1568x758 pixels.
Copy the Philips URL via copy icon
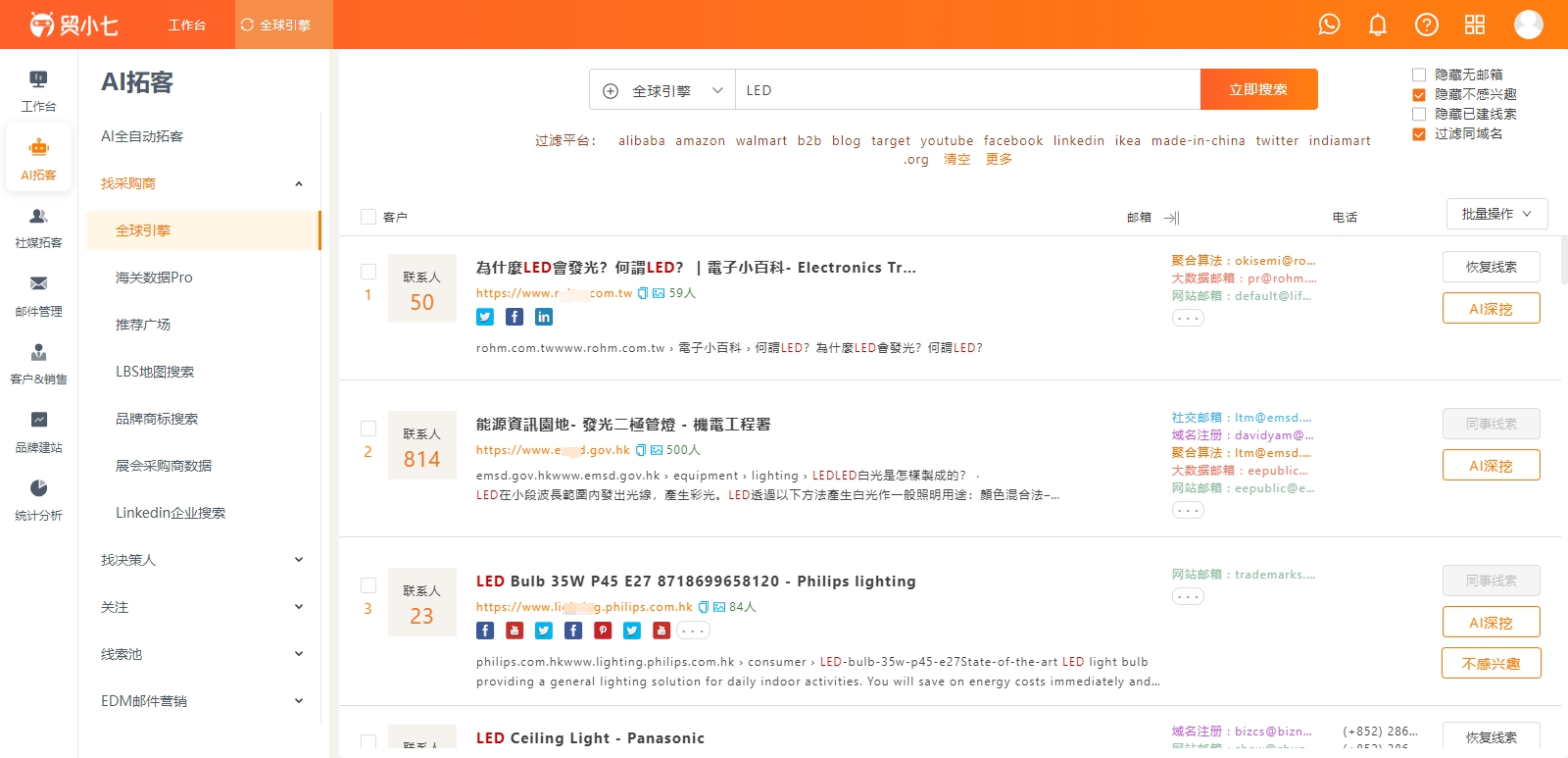tap(704, 607)
